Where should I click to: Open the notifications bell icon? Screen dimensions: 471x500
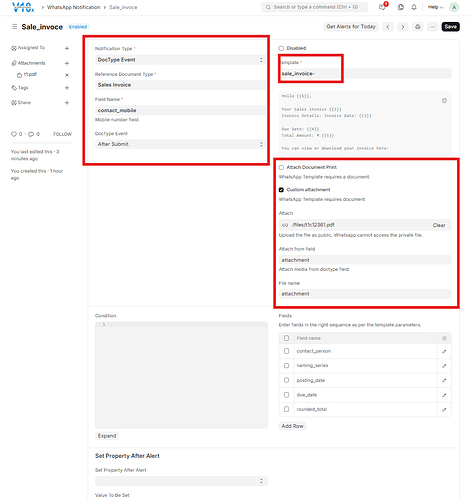414,7
